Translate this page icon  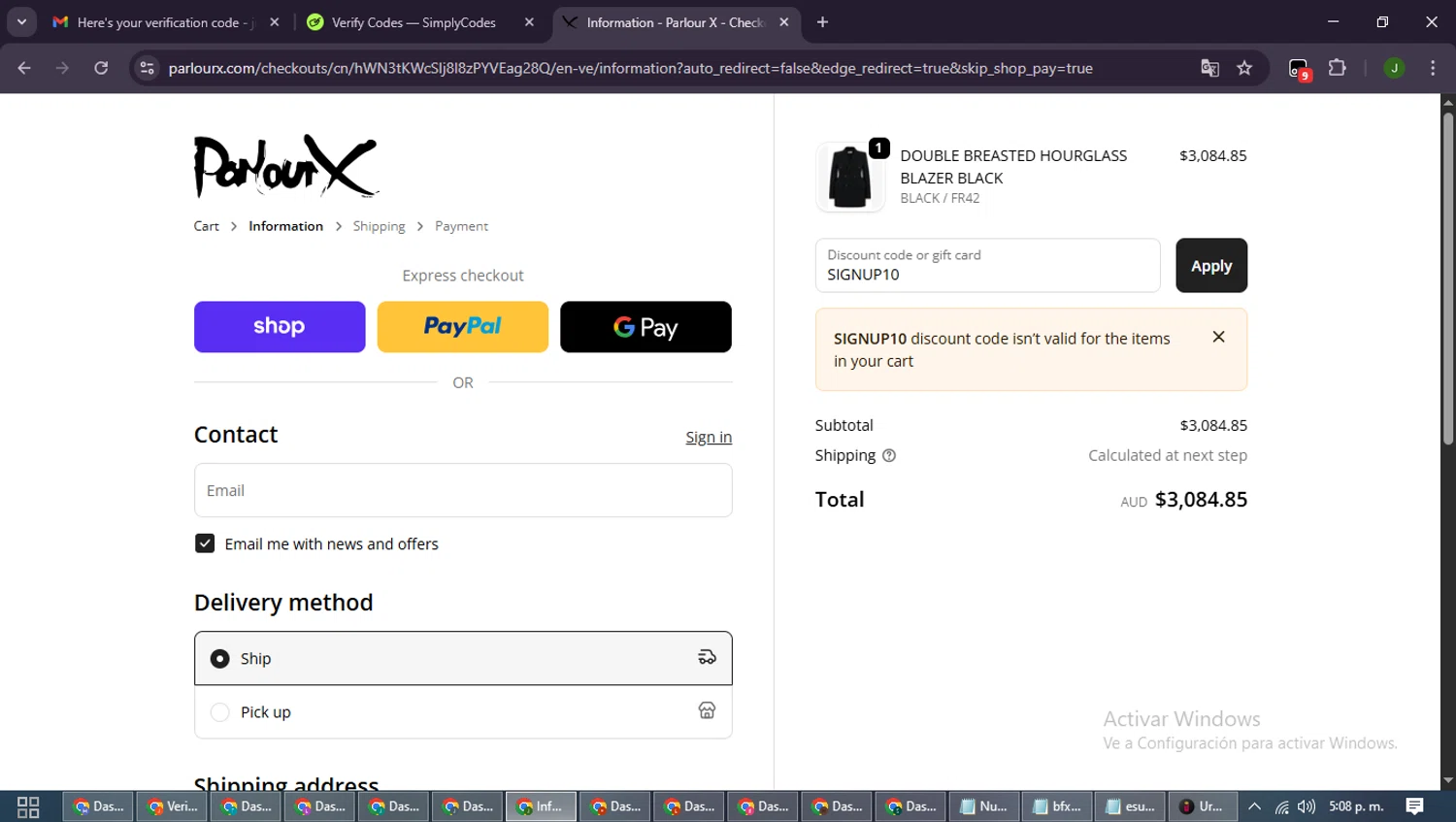click(x=1209, y=68)
